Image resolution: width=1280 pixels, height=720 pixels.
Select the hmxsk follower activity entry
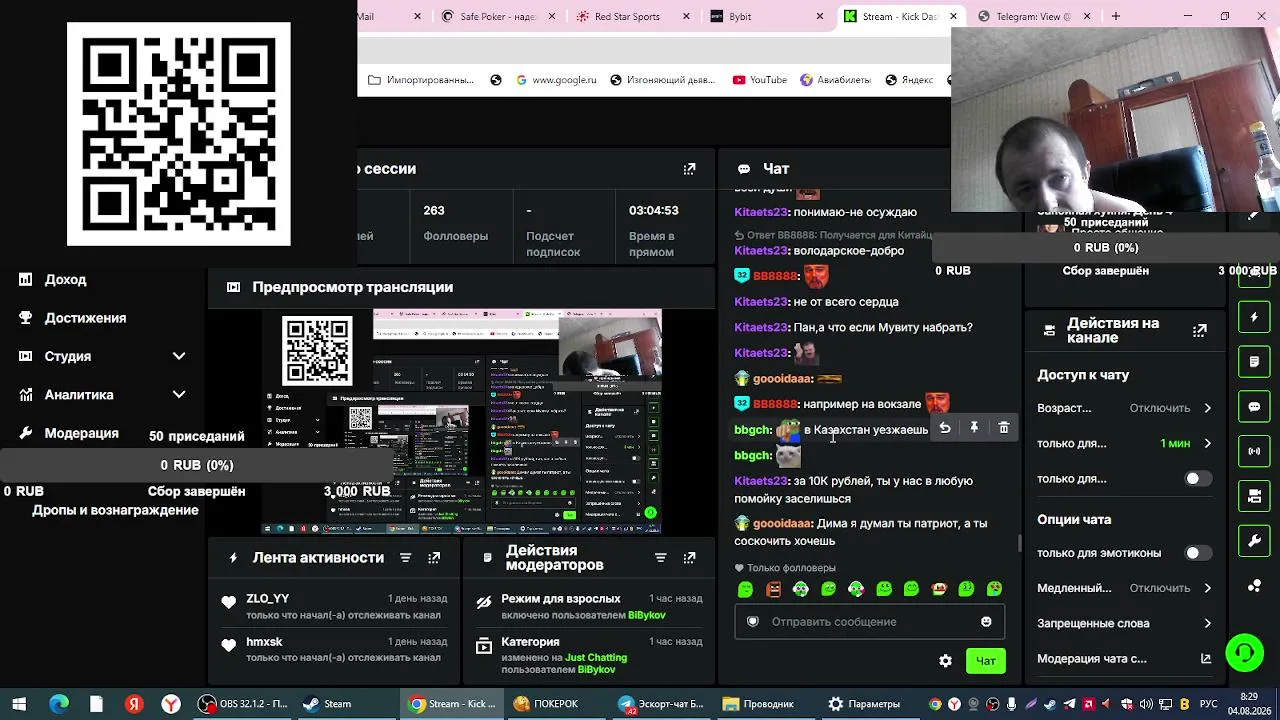335,649
